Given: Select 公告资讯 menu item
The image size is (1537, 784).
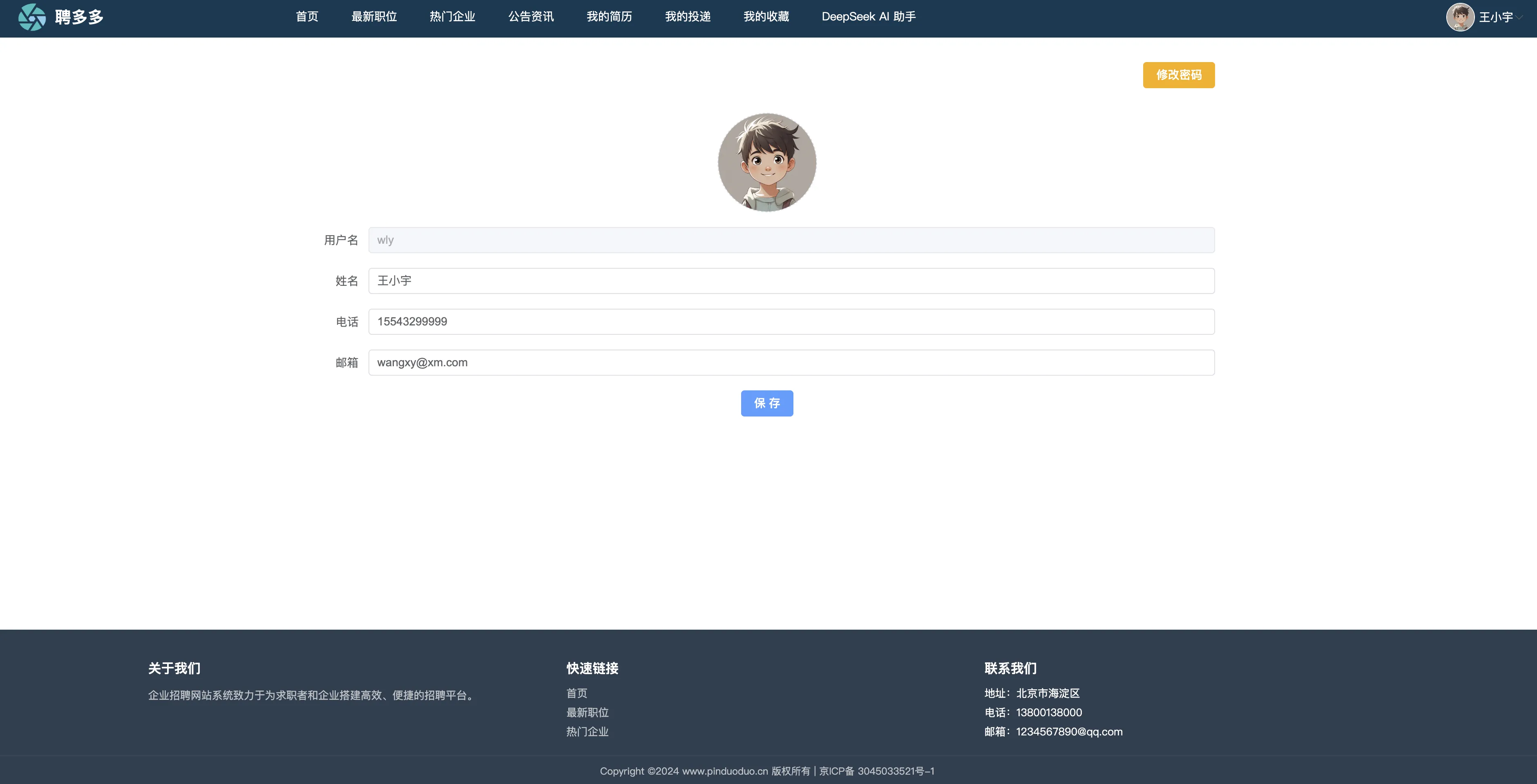Looking at the screenshot, I should click(x=531, y=17).
